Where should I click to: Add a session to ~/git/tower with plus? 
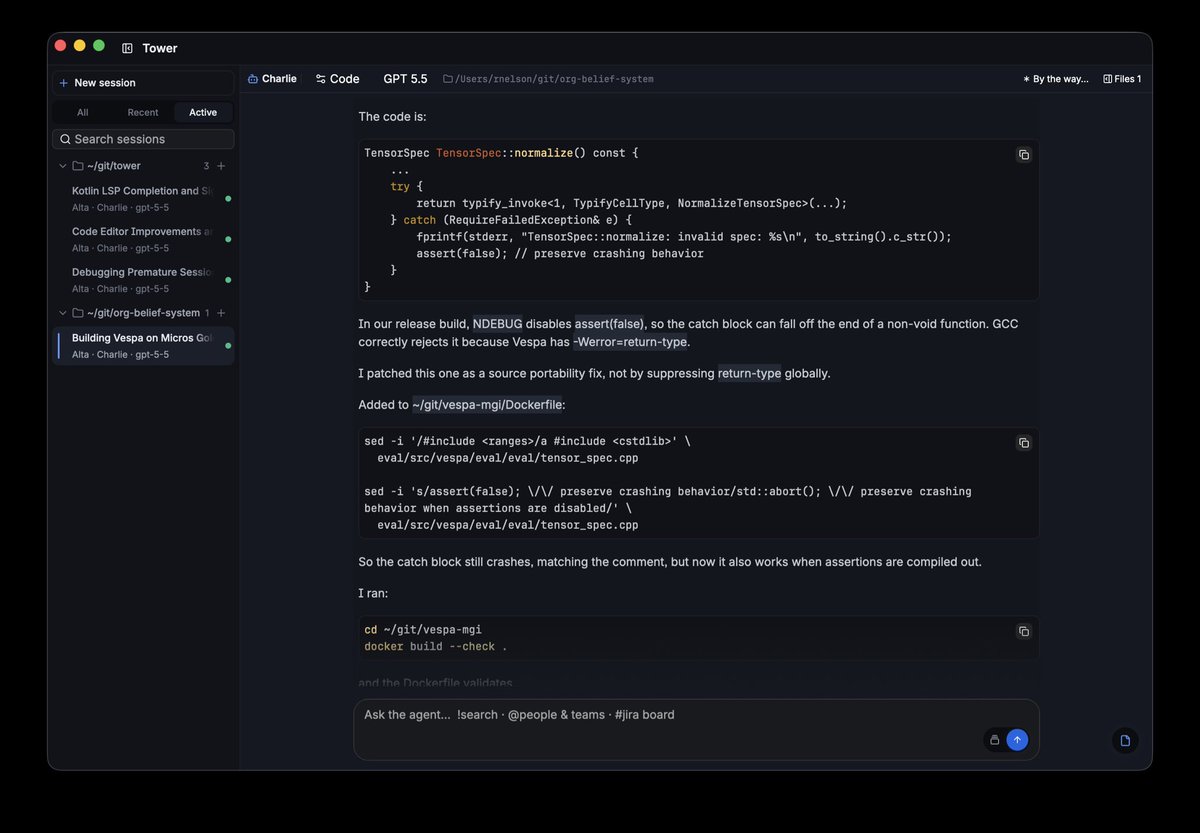point(221,166)
